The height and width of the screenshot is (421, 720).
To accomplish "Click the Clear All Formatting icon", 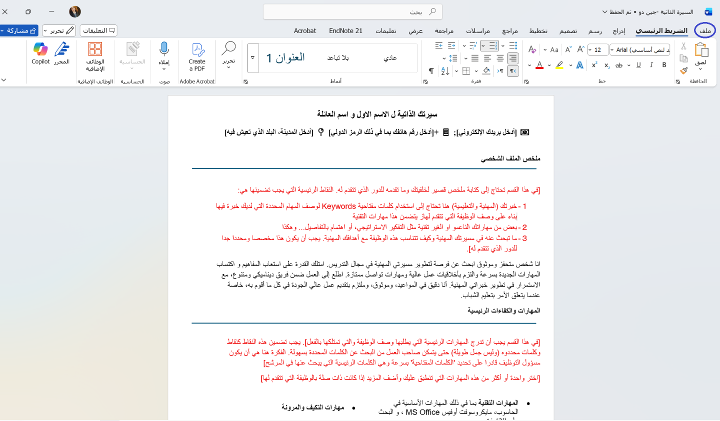I will pos(532,49).
